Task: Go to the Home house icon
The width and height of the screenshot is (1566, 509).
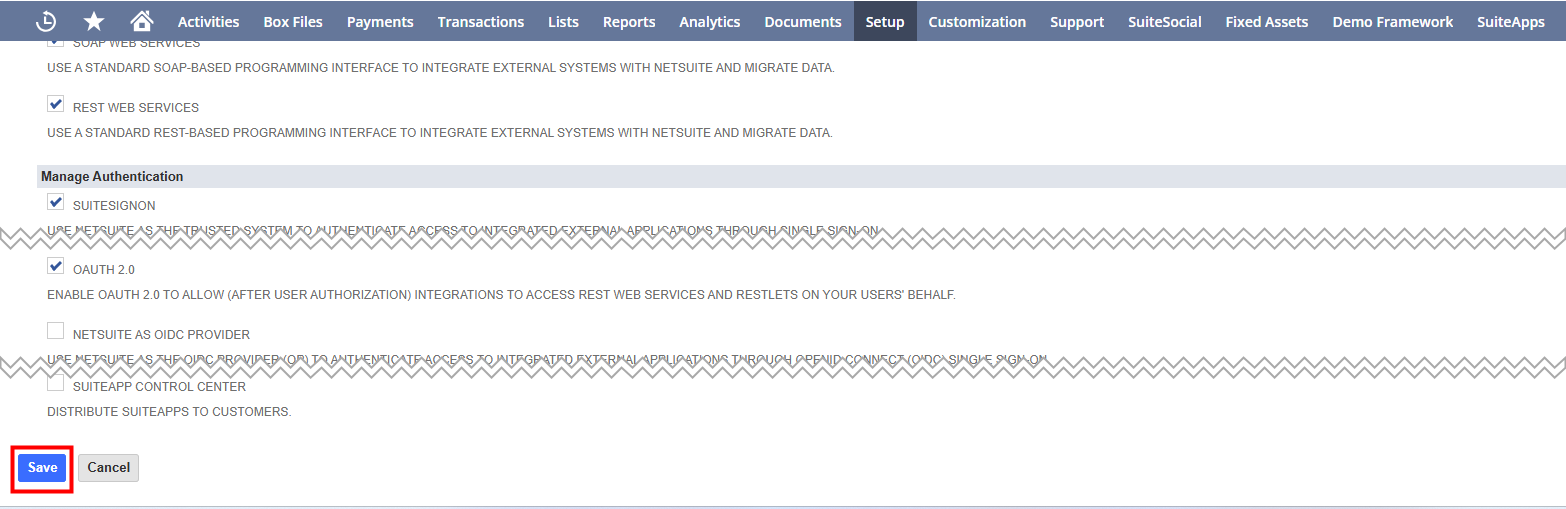Action: point(142,21)
